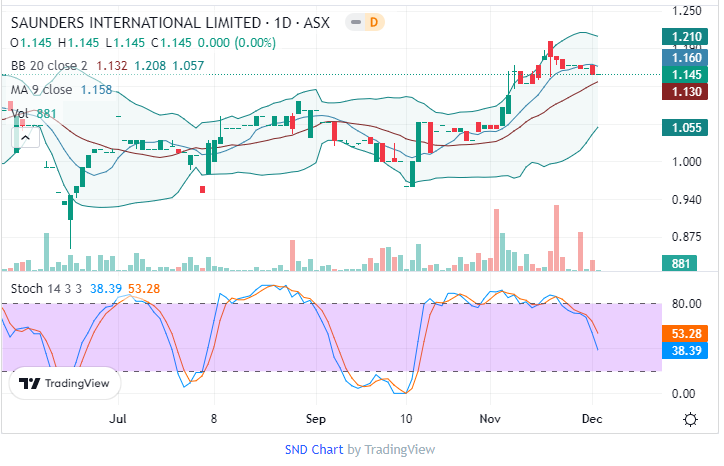Select the Stoch 14 3 3 legend

coord(44,288)
